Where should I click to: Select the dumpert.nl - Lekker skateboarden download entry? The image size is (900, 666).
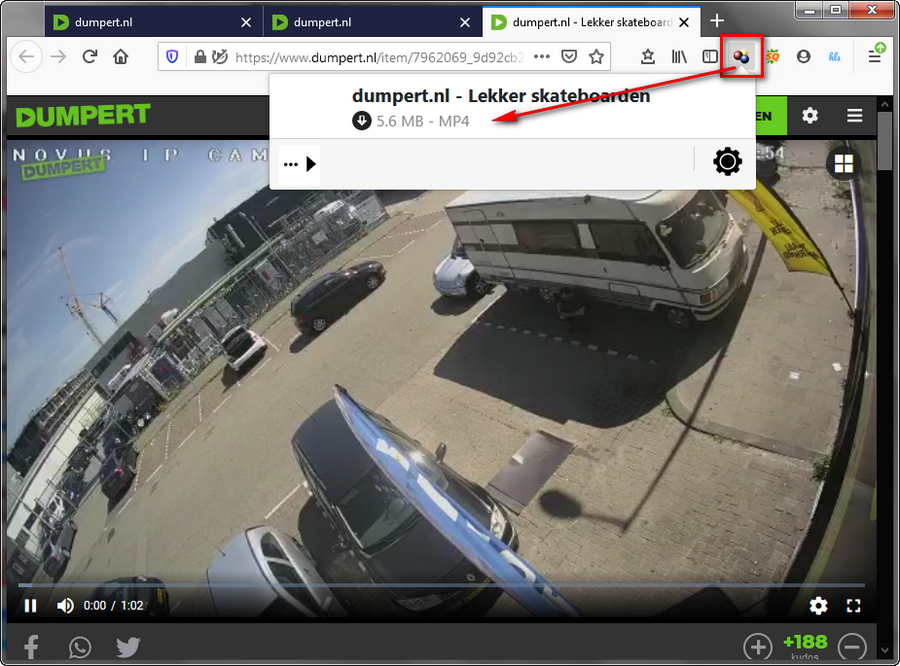pyautogui.click(x=512, y=107)
